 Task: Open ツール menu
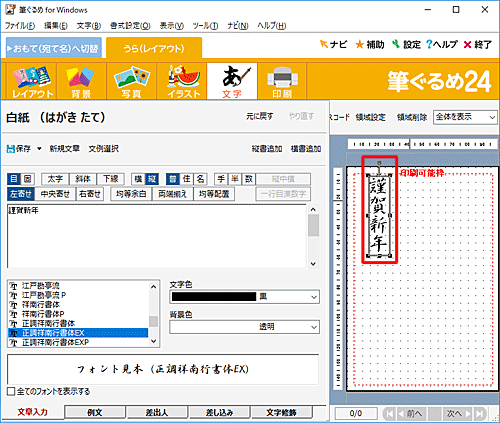[x=205, y=26]
